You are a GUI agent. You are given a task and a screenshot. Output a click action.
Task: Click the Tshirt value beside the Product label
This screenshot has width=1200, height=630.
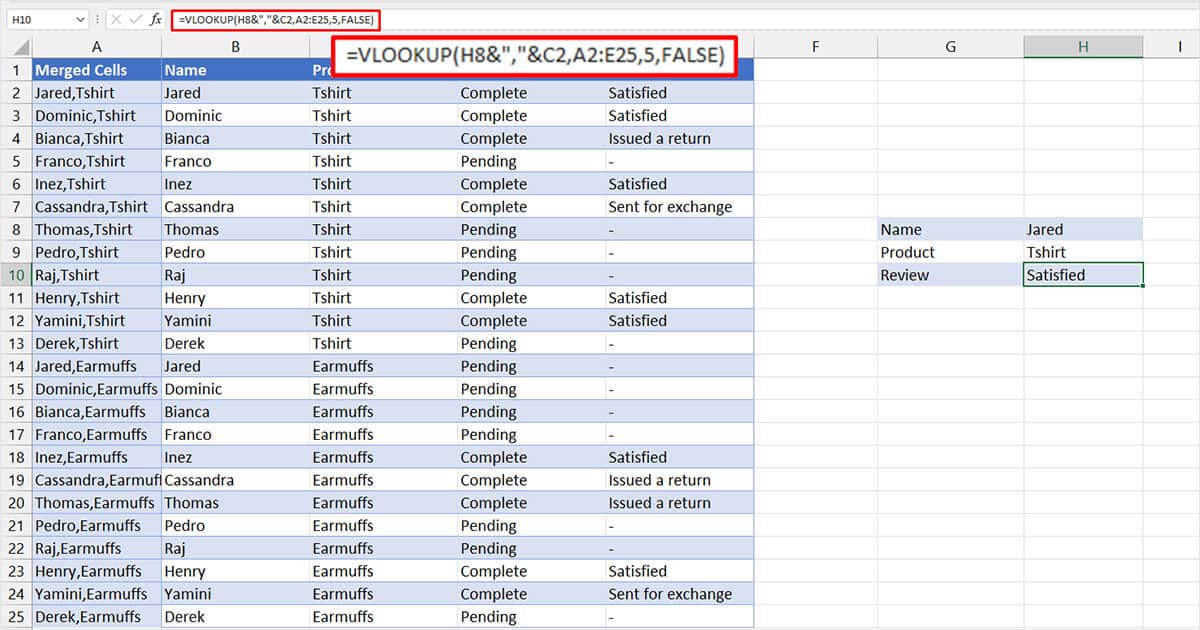click(1083, 252)
